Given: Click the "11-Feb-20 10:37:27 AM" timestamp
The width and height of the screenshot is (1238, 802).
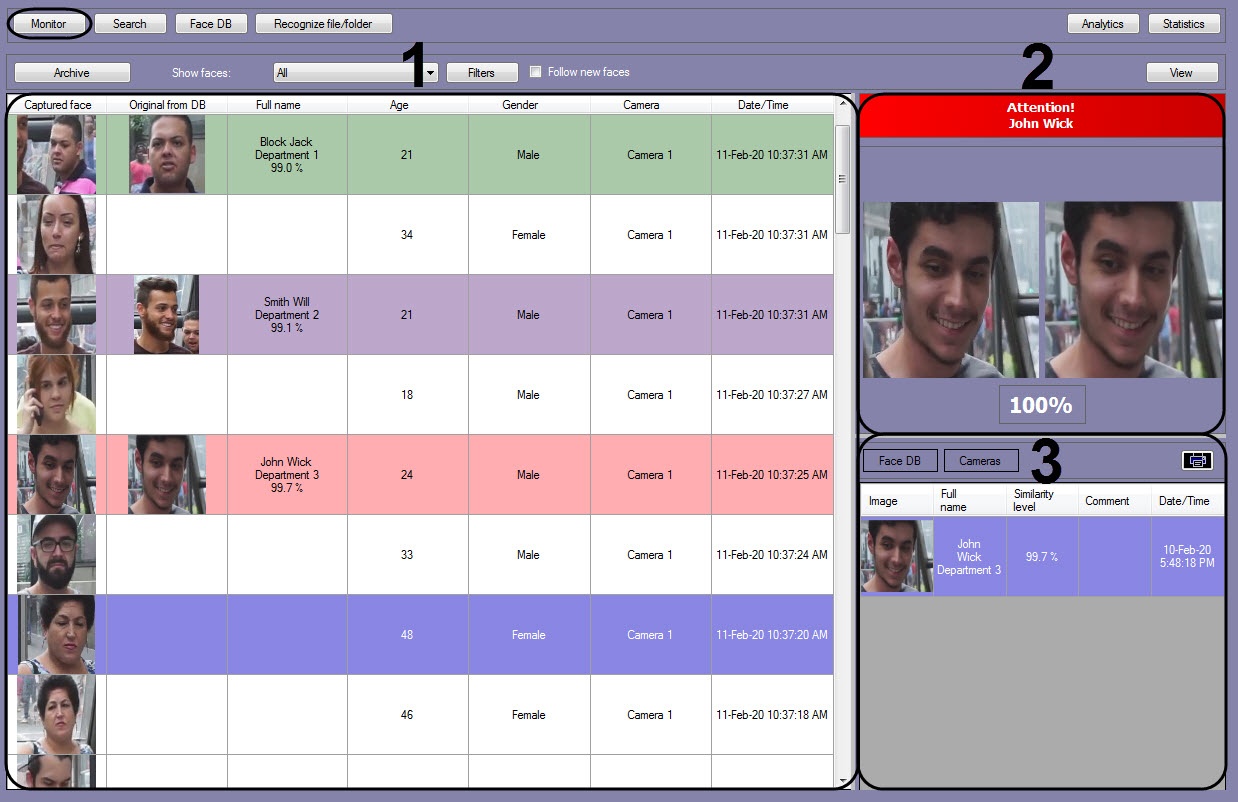Looking at the screenshot, I should coord(772,395).
